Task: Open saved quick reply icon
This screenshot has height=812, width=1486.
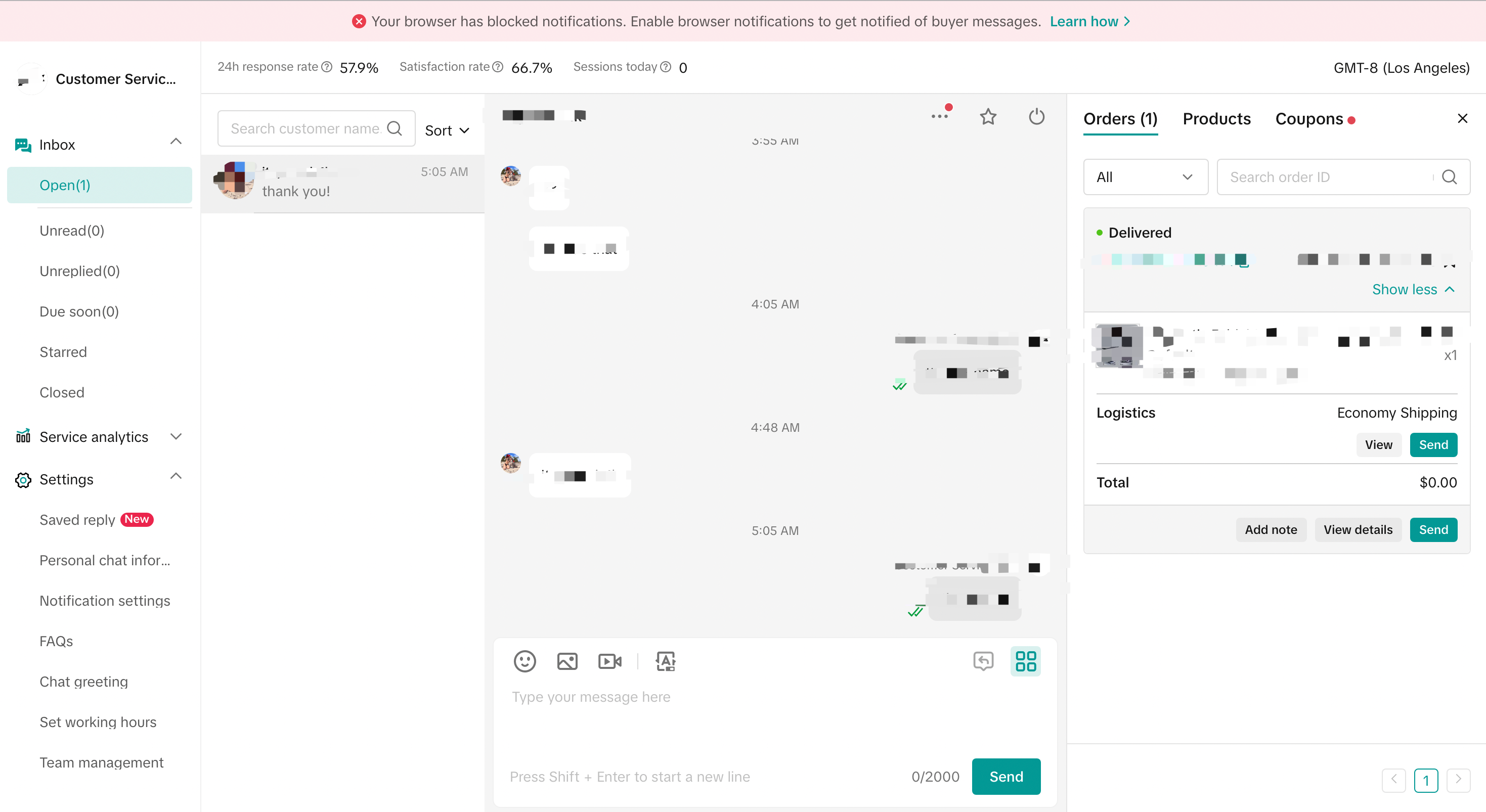Action: click(983, 661)
